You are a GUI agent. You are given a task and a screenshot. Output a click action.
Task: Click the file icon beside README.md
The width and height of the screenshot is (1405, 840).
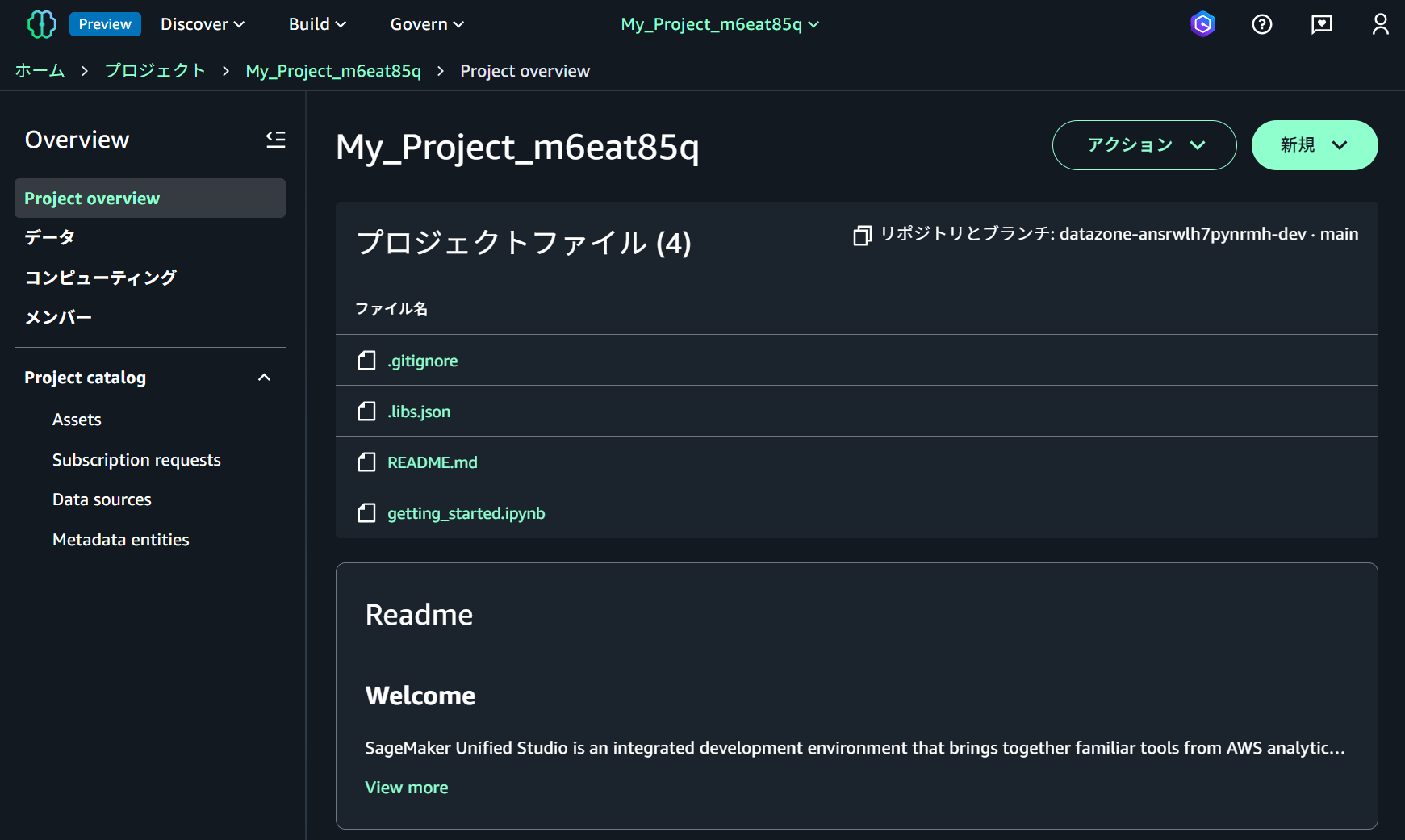coord(367,462)
